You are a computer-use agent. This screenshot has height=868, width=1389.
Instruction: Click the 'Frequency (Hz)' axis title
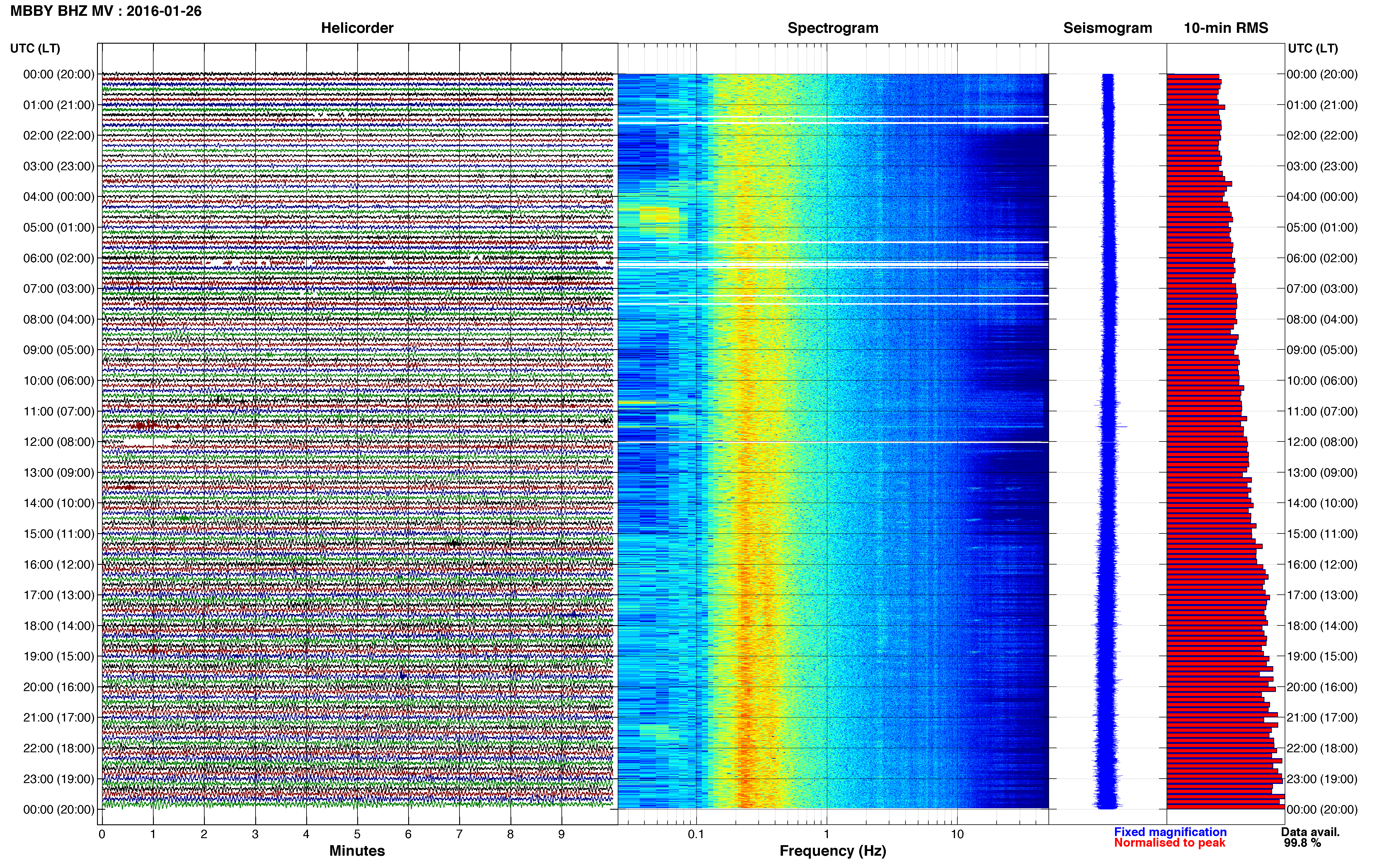click(x=833, y=851)
